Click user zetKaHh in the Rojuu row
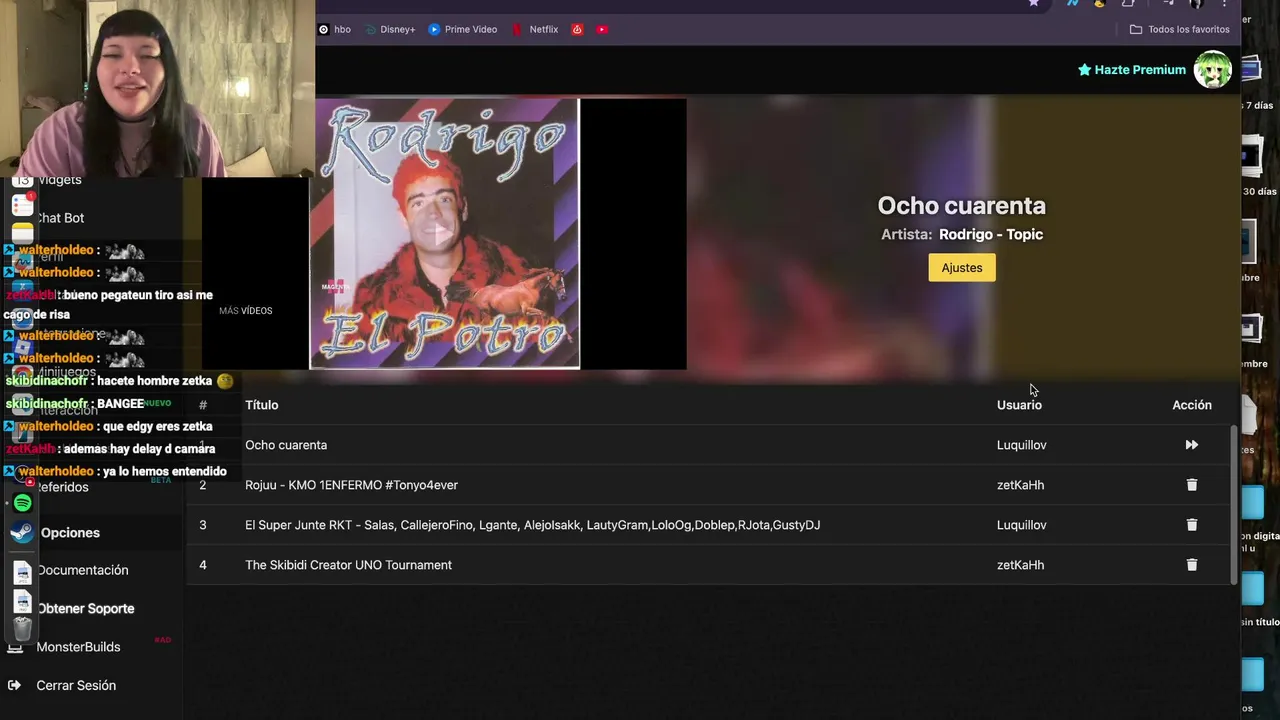The image size is (1280, 720). [1020, 485]
